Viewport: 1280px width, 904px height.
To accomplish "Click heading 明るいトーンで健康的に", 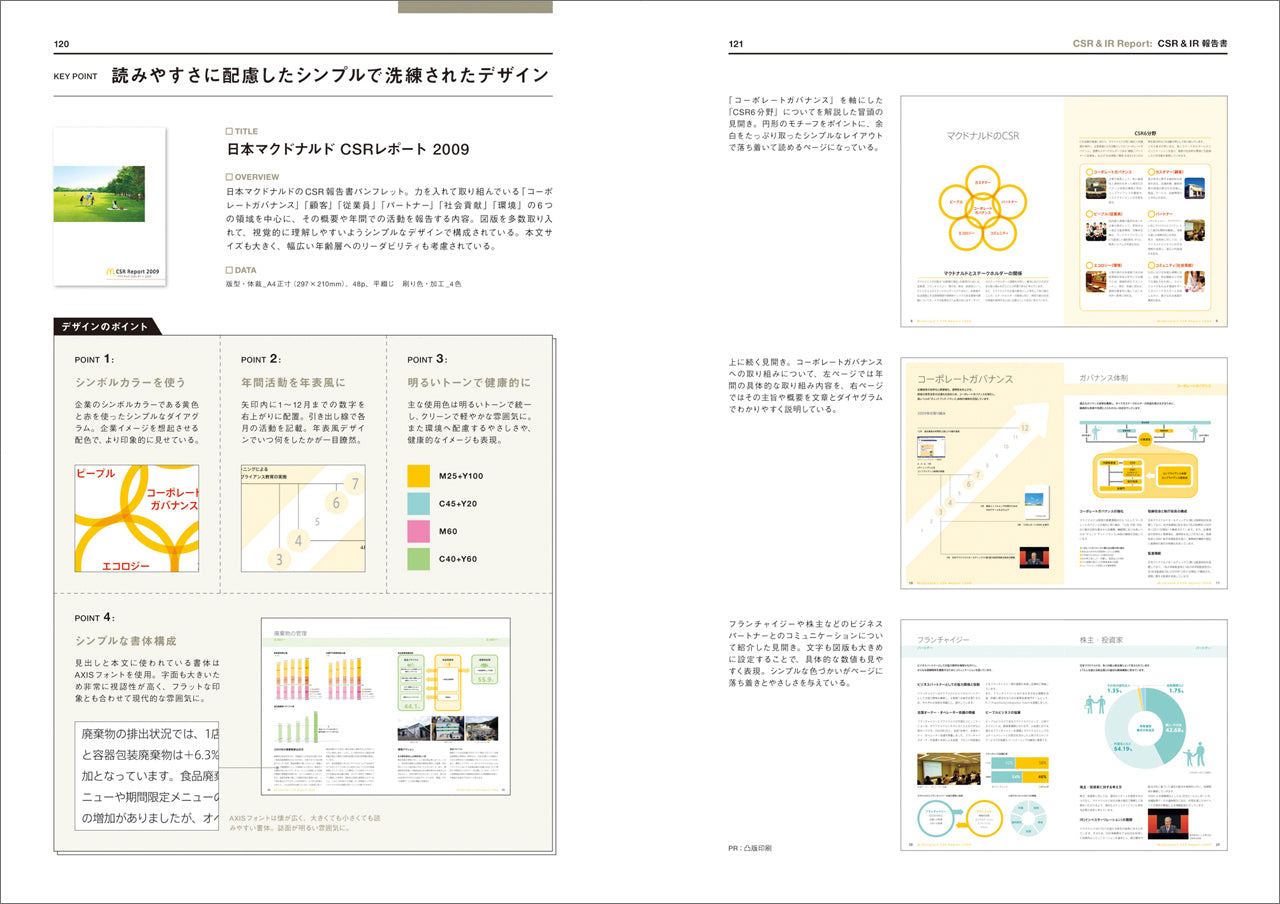I will (469, 383).
